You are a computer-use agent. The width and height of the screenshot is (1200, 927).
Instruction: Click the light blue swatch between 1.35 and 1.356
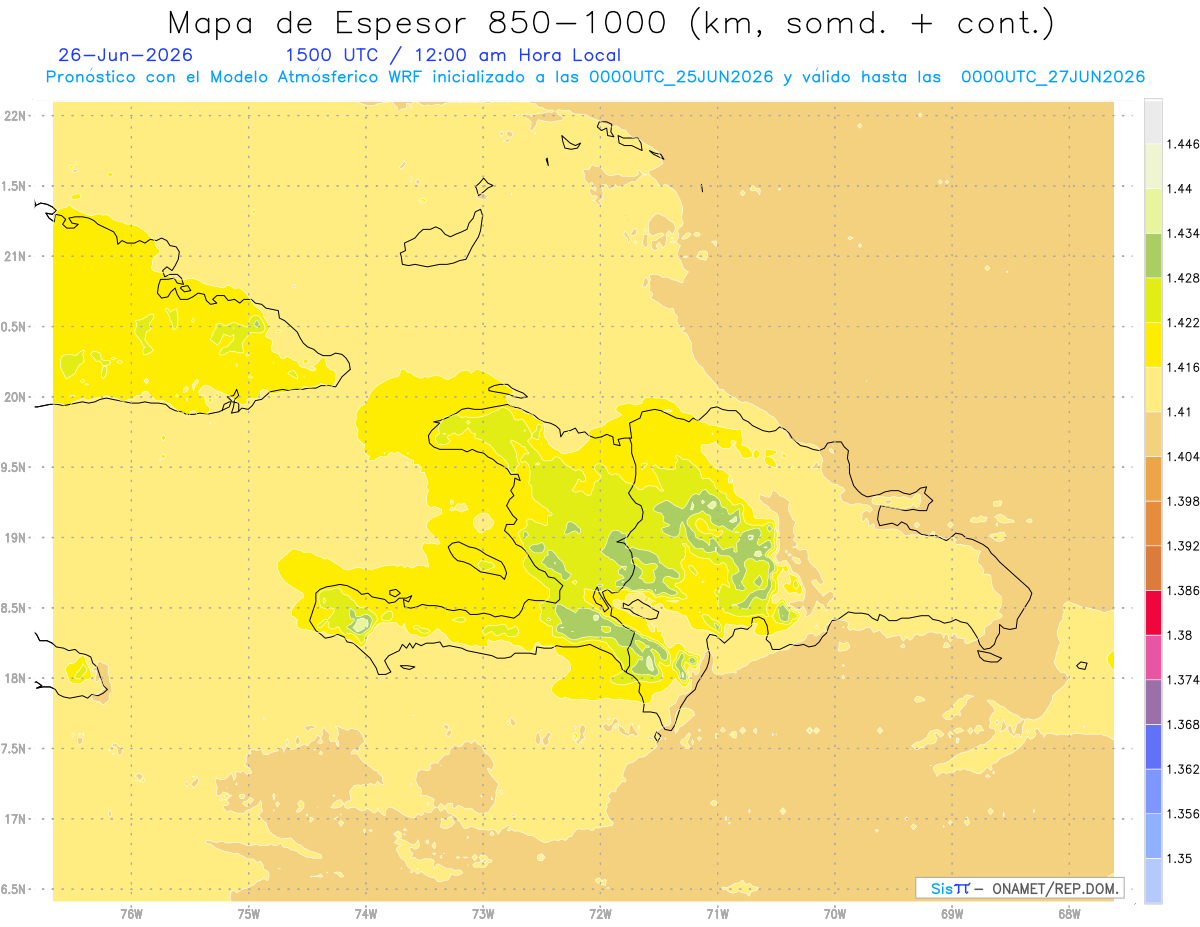[x=1153, y=835]
